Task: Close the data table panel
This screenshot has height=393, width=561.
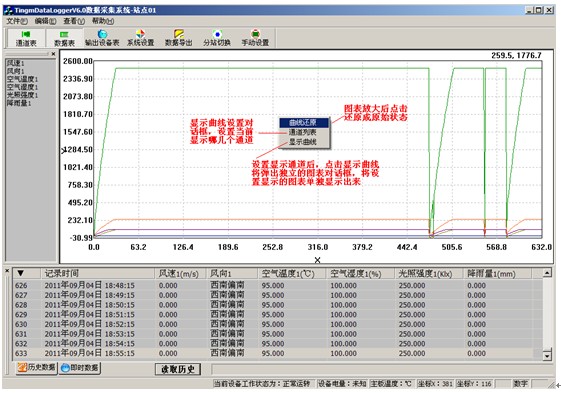Action: coord(7,271)
